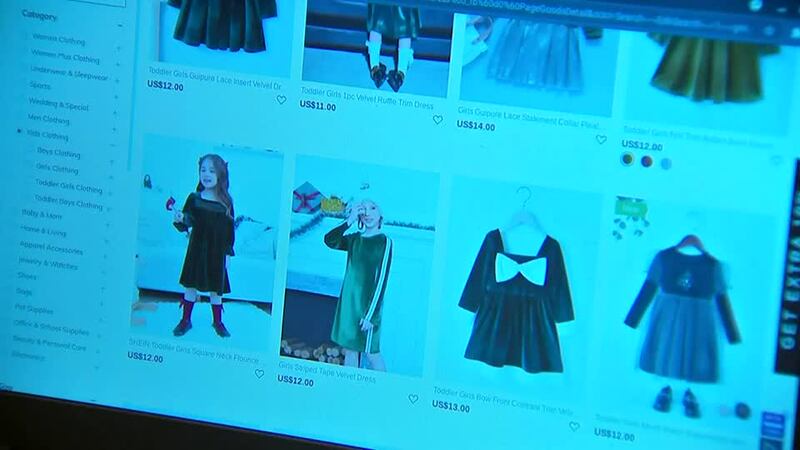Image resolution: width=800 pixels, height=450 pixels.
Task: Open Girls Clothing subcategory
Action: click(57, 168)
